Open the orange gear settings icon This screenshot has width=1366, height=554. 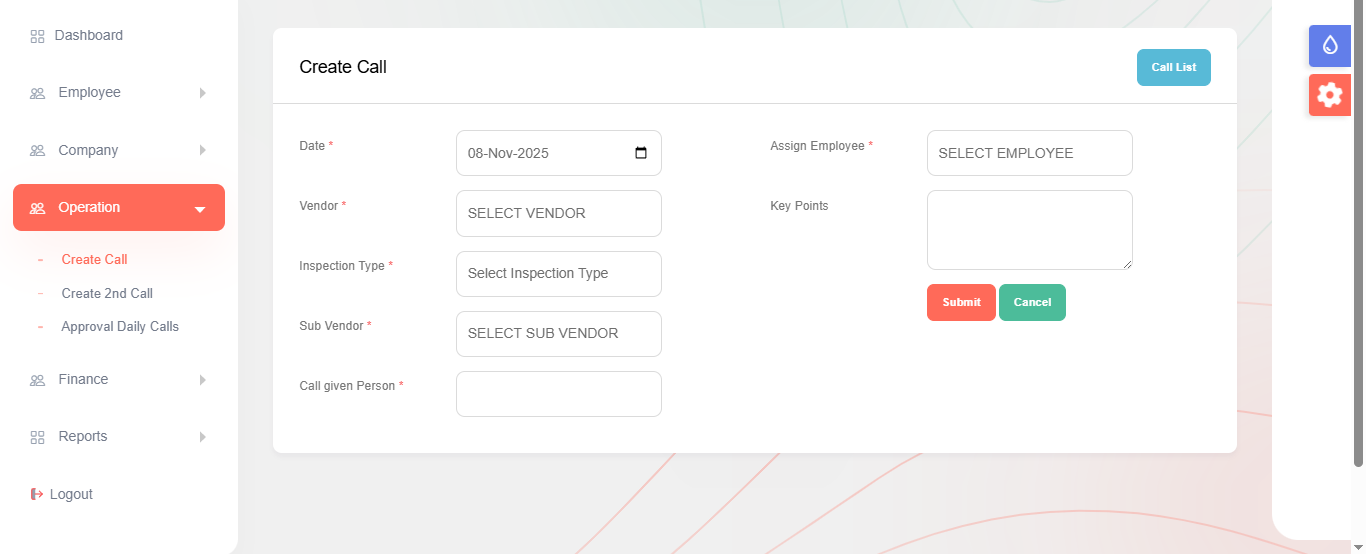coord(1329,95)
